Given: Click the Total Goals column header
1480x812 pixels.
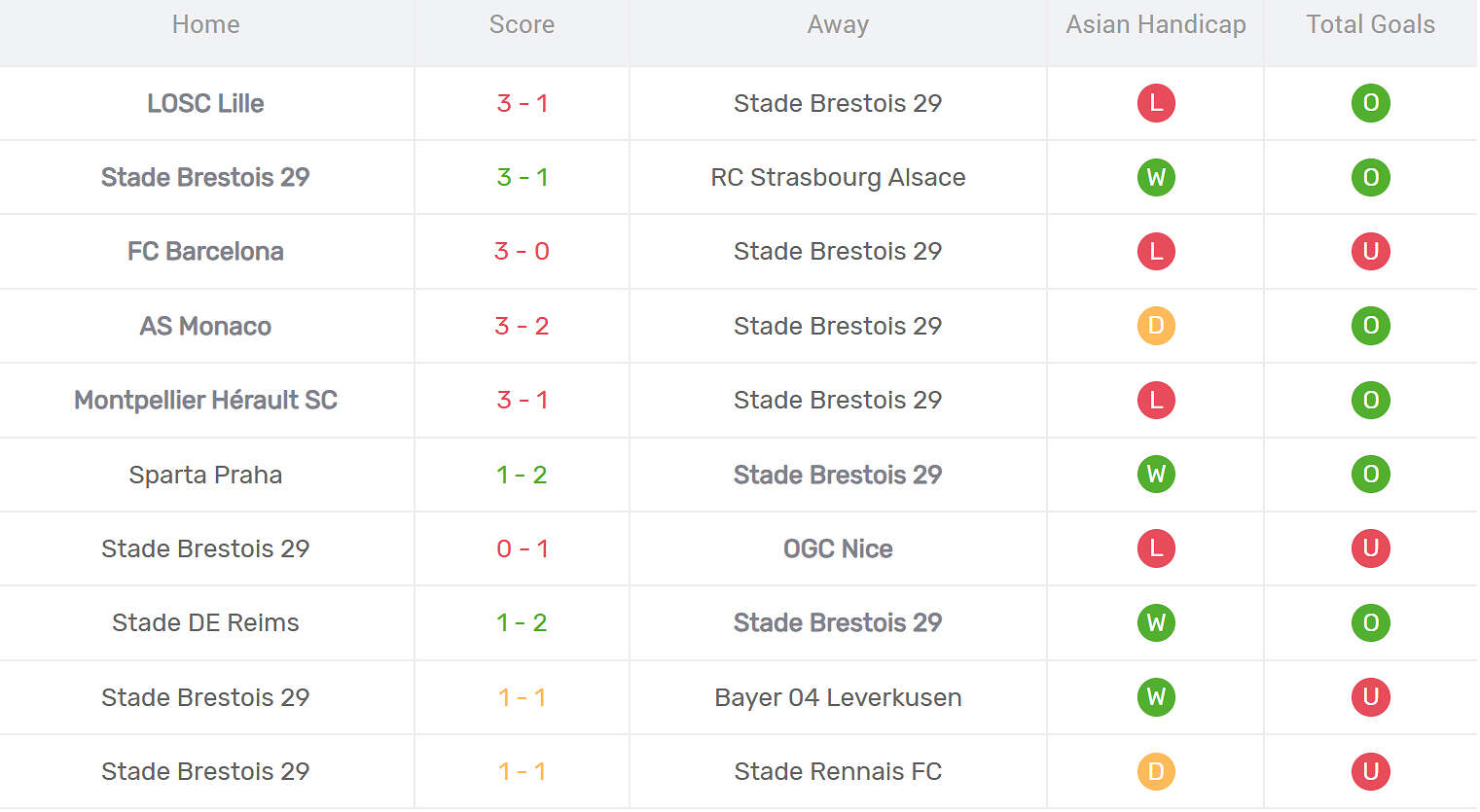Looking at the screenshot, I should point(1370,24).
